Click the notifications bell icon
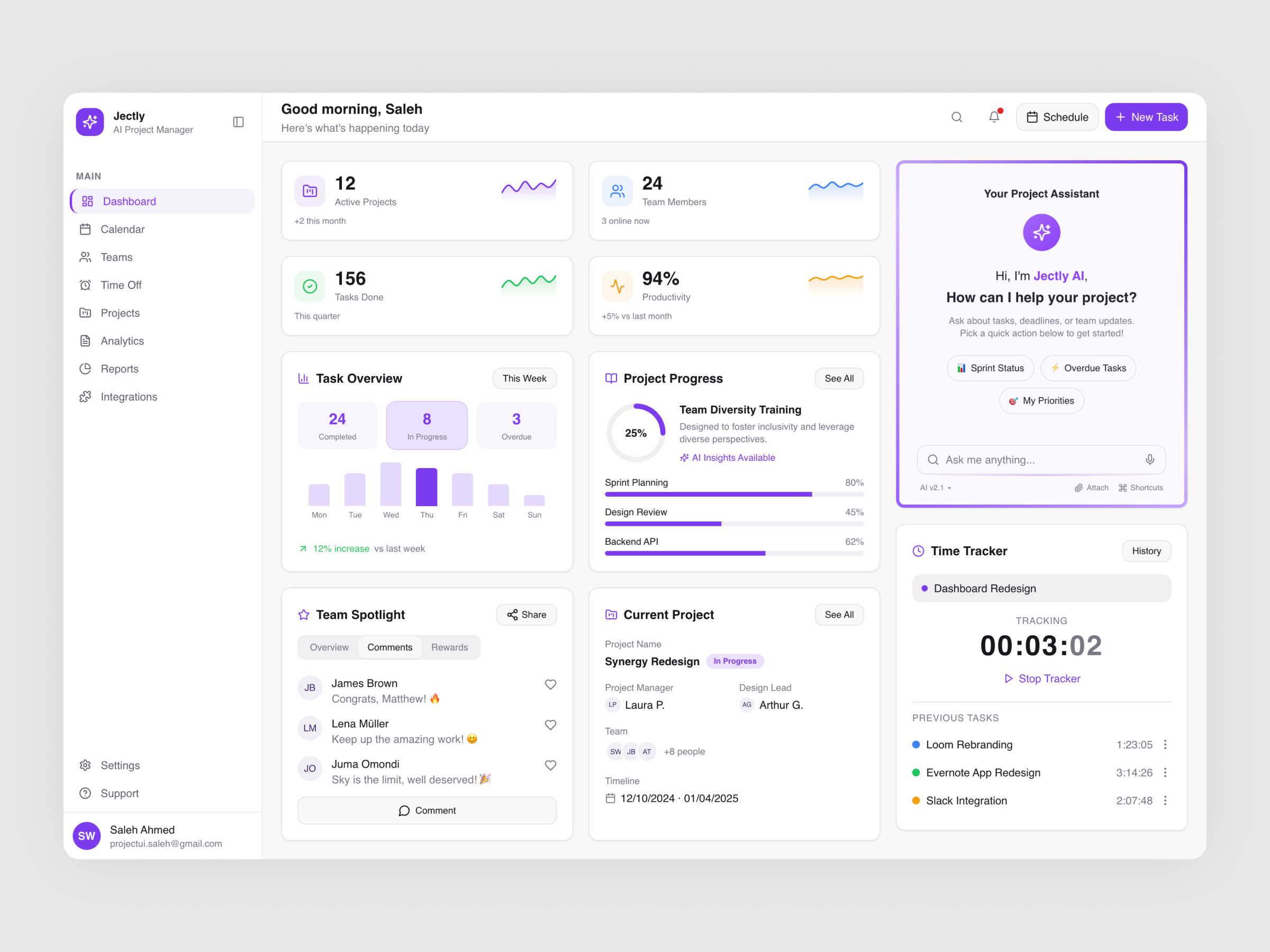 994,116
